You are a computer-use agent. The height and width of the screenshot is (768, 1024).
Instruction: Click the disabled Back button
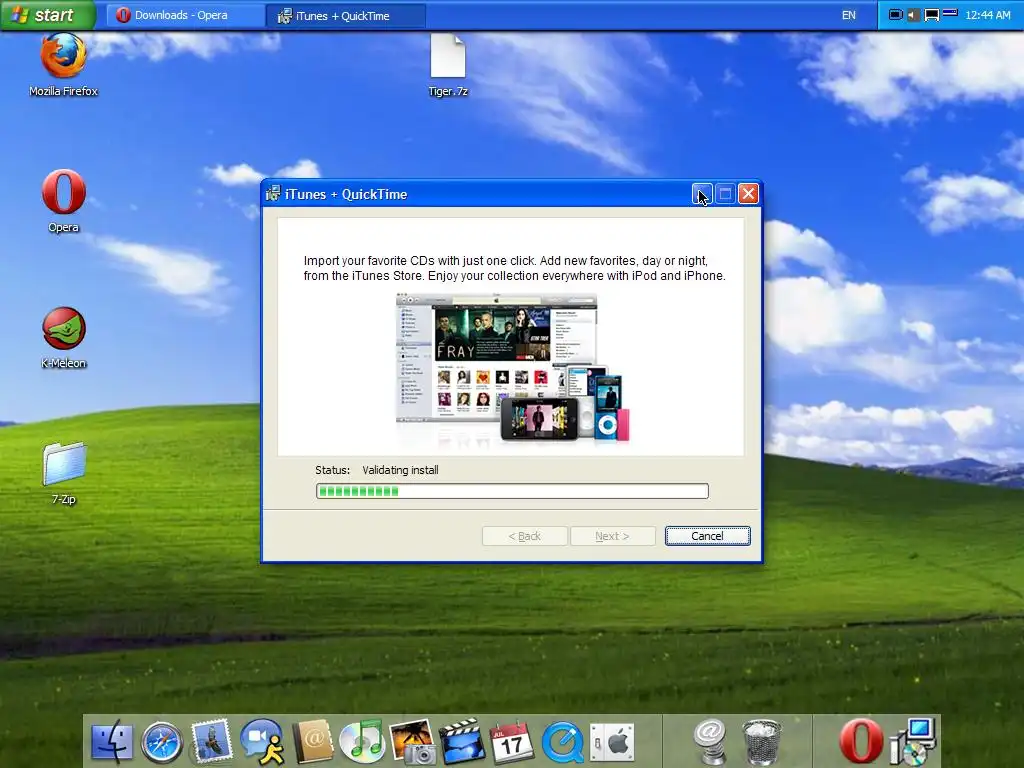pyautogui.click(x=524, y=536)
